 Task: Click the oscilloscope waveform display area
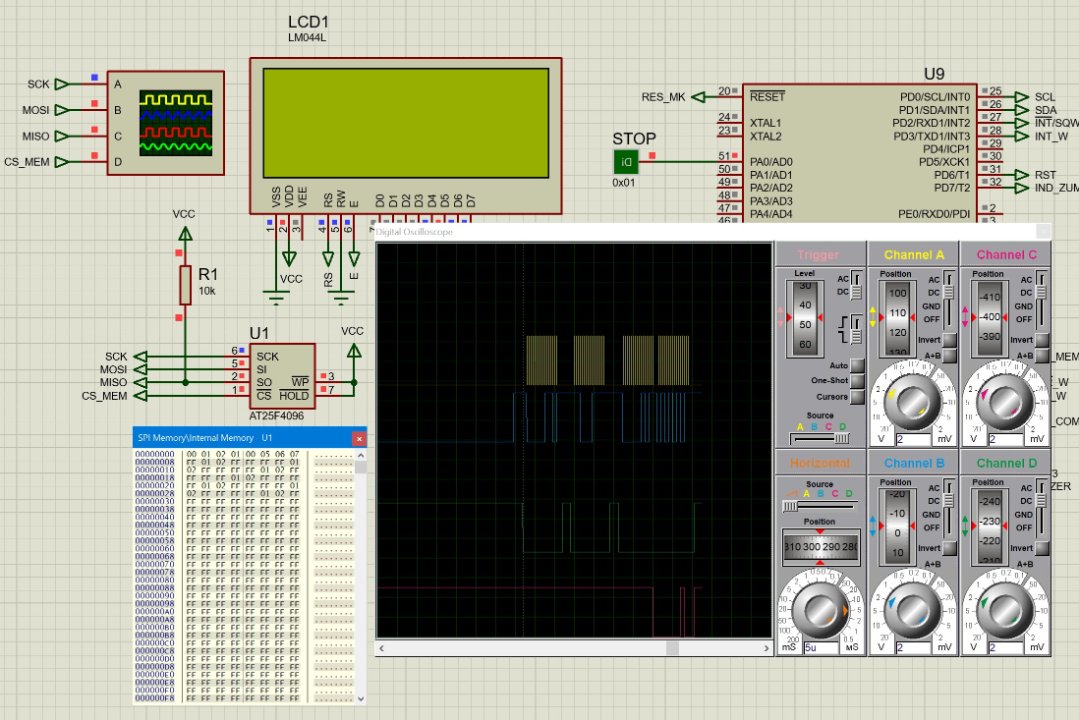pos(574,441)
